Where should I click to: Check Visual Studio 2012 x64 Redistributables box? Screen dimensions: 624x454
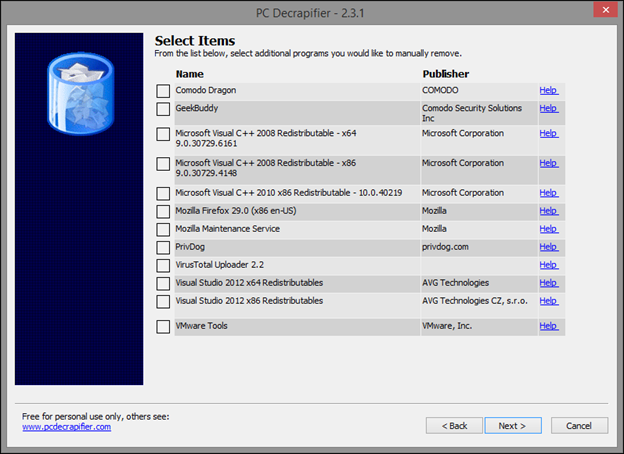coord(163,284)
